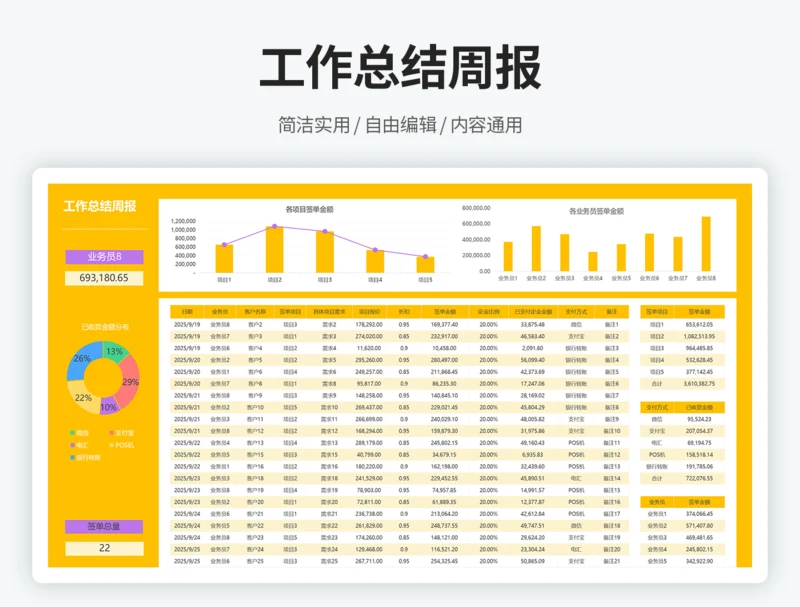Click the 业务员8 bar in the salesperson chart
Viewport: 800px width, 607px height.
(x=706, y=244)
